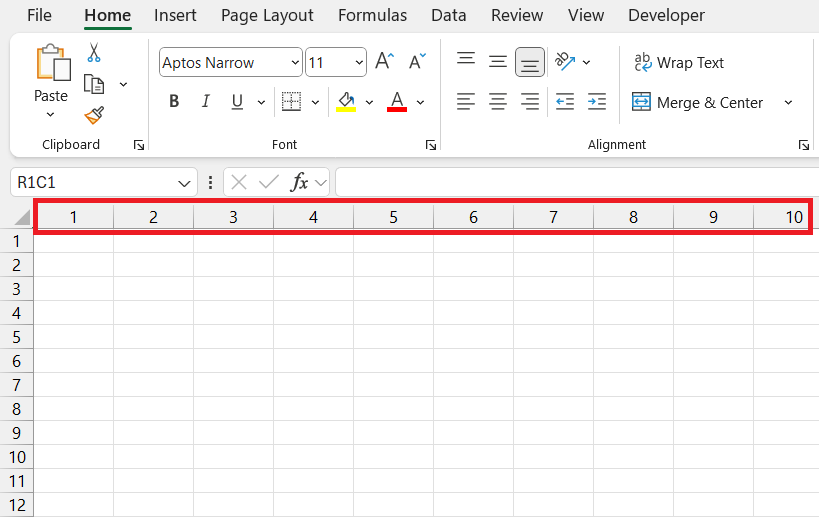Viewport: 819px width, 517px height.
Task: Select column header 5
Action: pyautogui.click(x=393, y=217)
